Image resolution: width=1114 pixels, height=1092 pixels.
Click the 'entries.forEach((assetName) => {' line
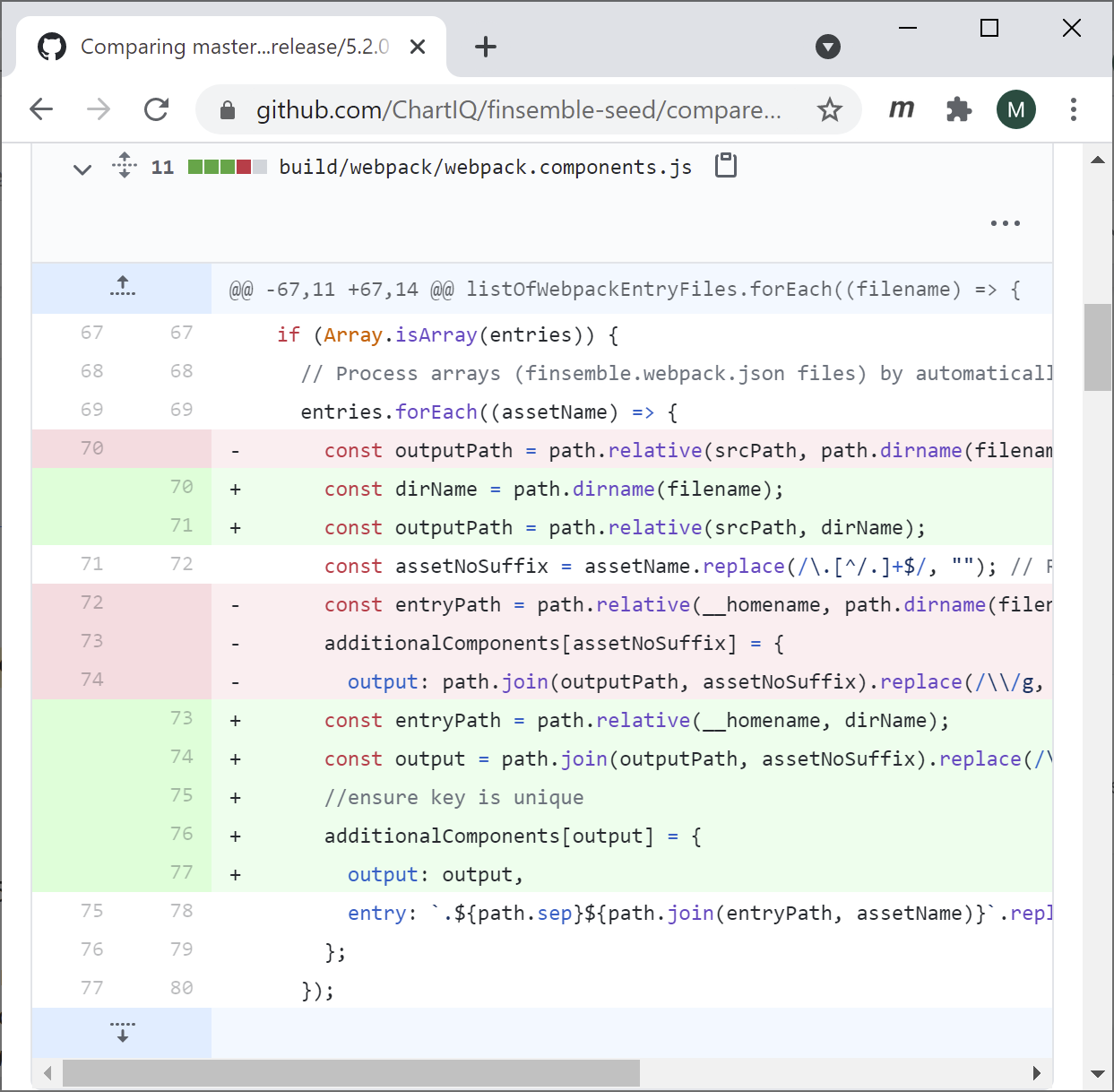tap(489, 412)
